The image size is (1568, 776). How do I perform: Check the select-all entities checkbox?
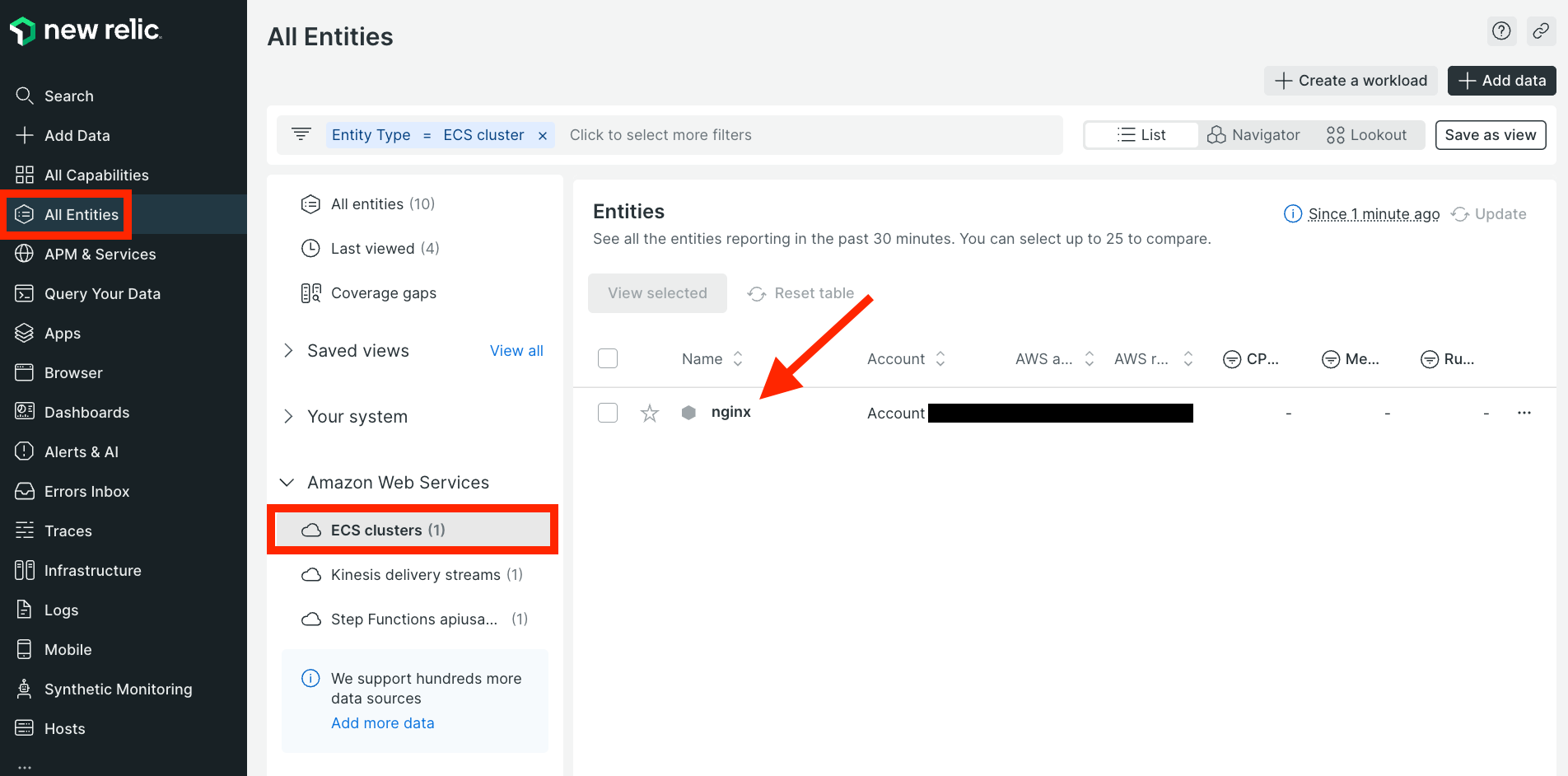[607, 358]
